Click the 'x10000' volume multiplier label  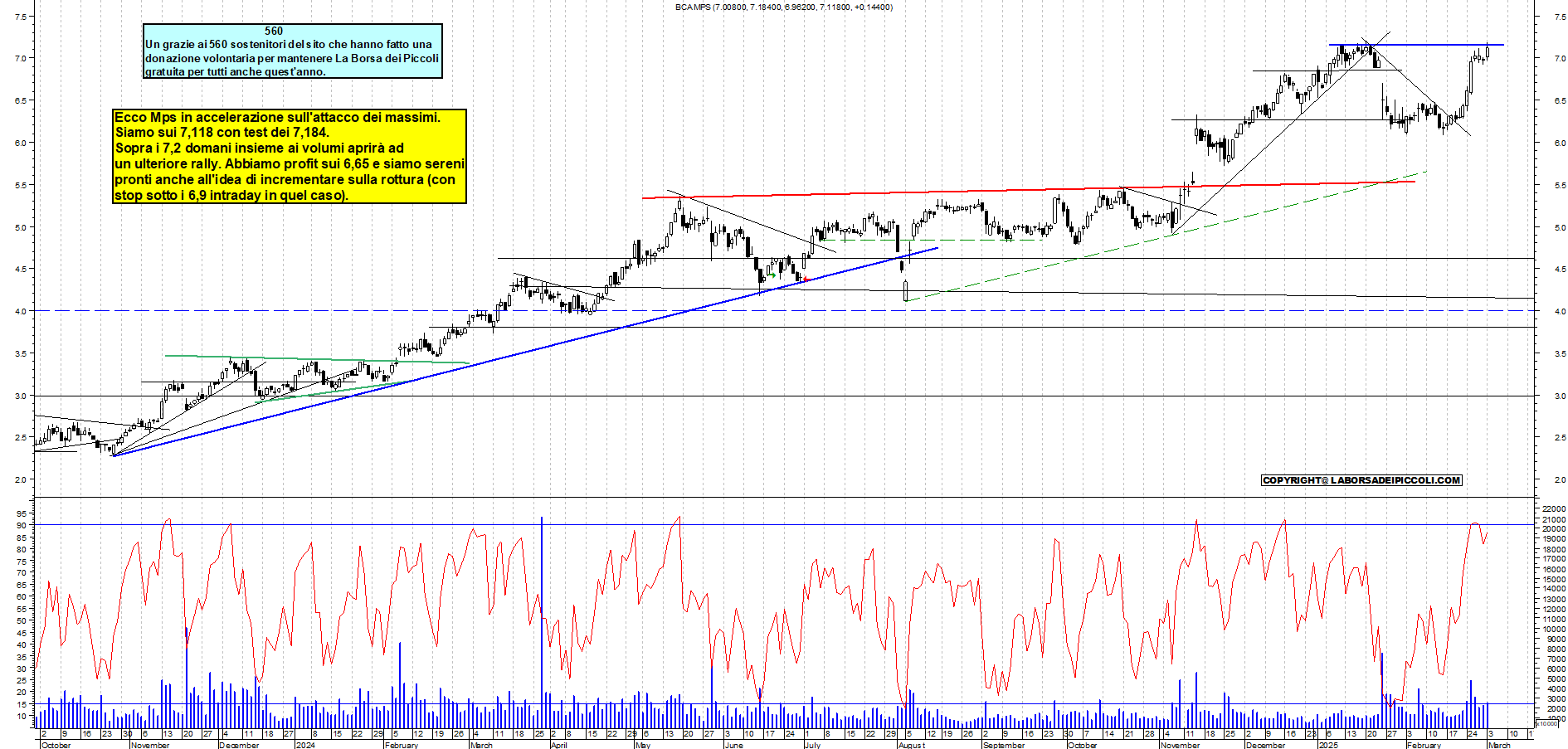point(1546,723)
